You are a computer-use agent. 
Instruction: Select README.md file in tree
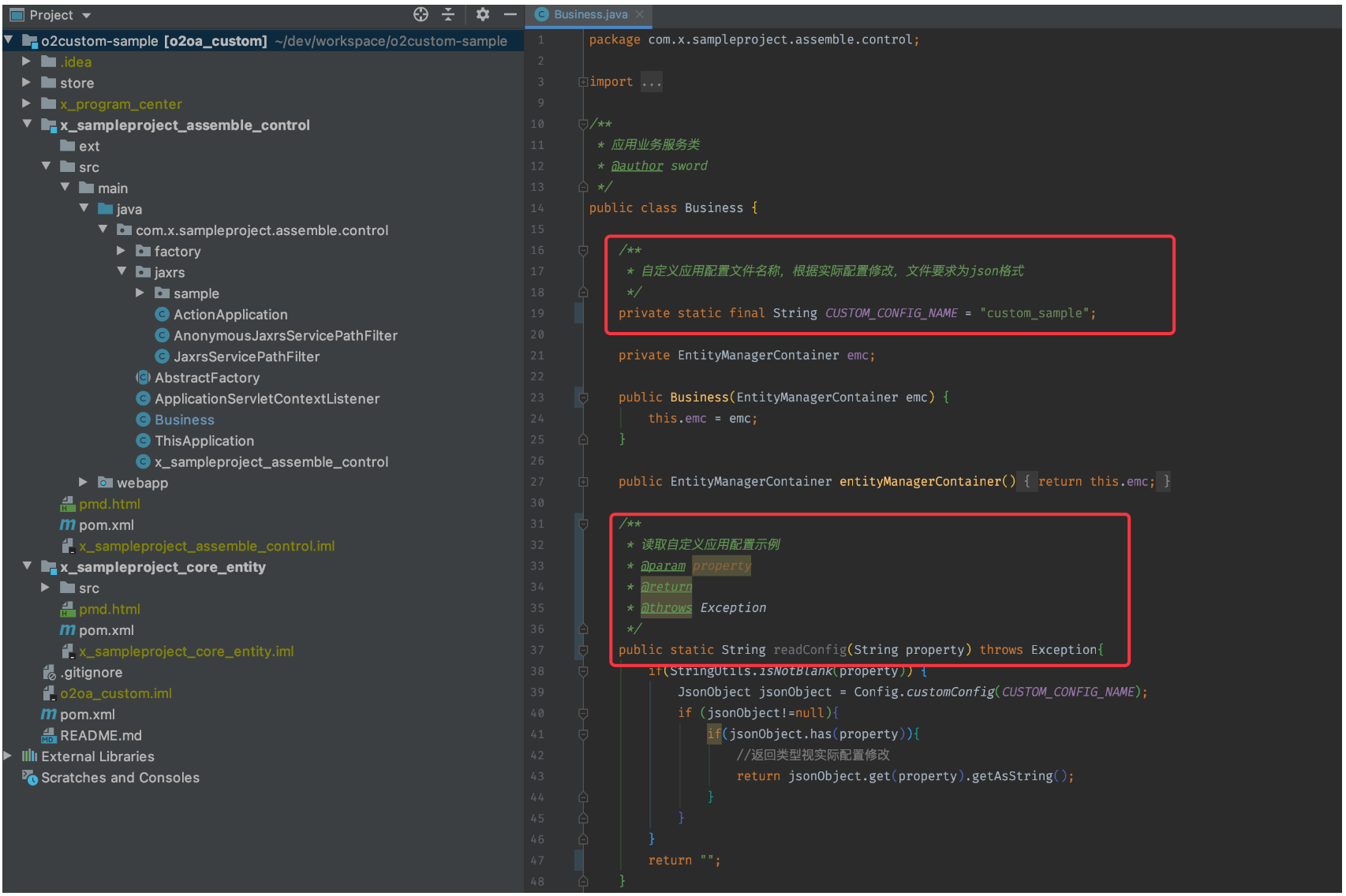100,735
